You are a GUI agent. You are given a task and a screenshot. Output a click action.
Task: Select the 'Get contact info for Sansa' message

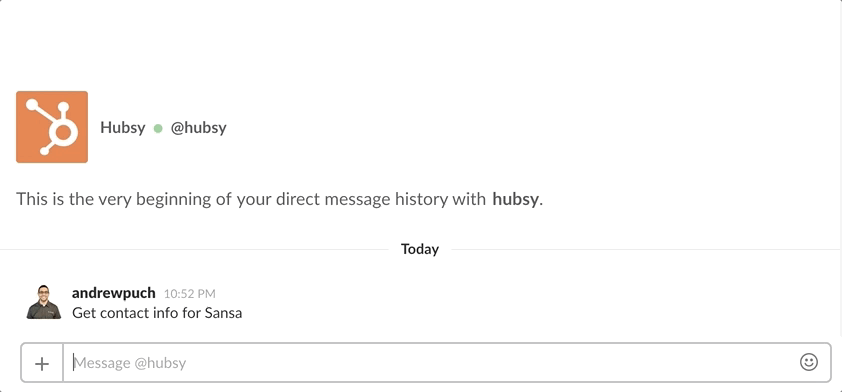click(x=157, y=313)
